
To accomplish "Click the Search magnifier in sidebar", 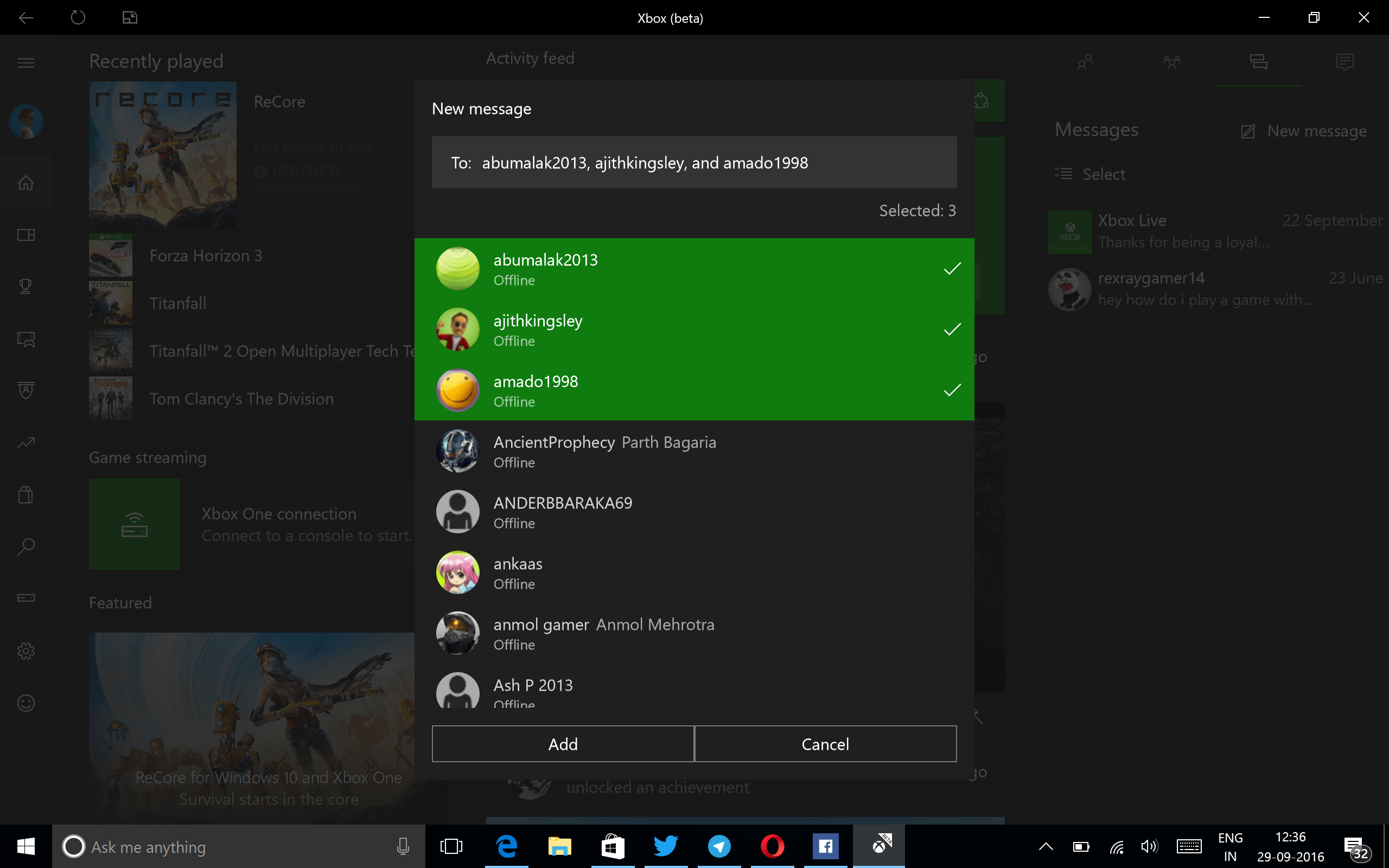I will (26, 546).
